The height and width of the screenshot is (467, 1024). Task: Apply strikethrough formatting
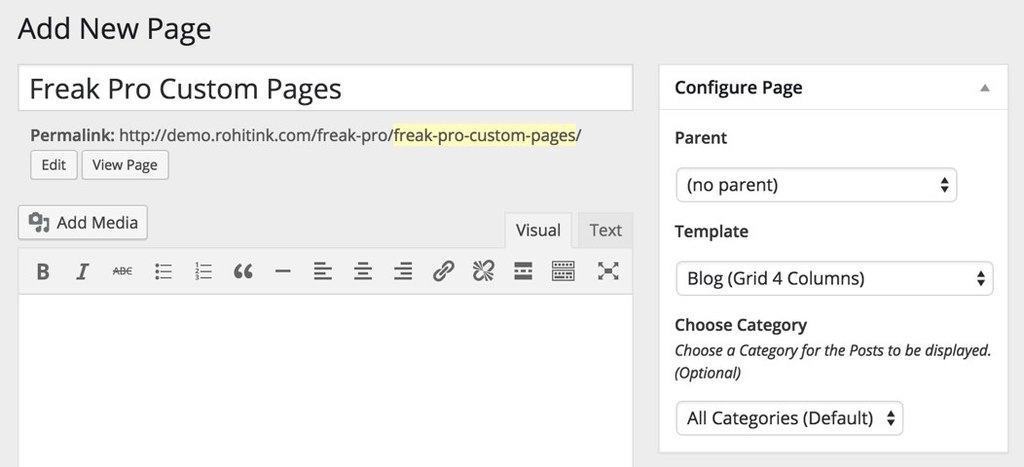(x=122, y=271)
